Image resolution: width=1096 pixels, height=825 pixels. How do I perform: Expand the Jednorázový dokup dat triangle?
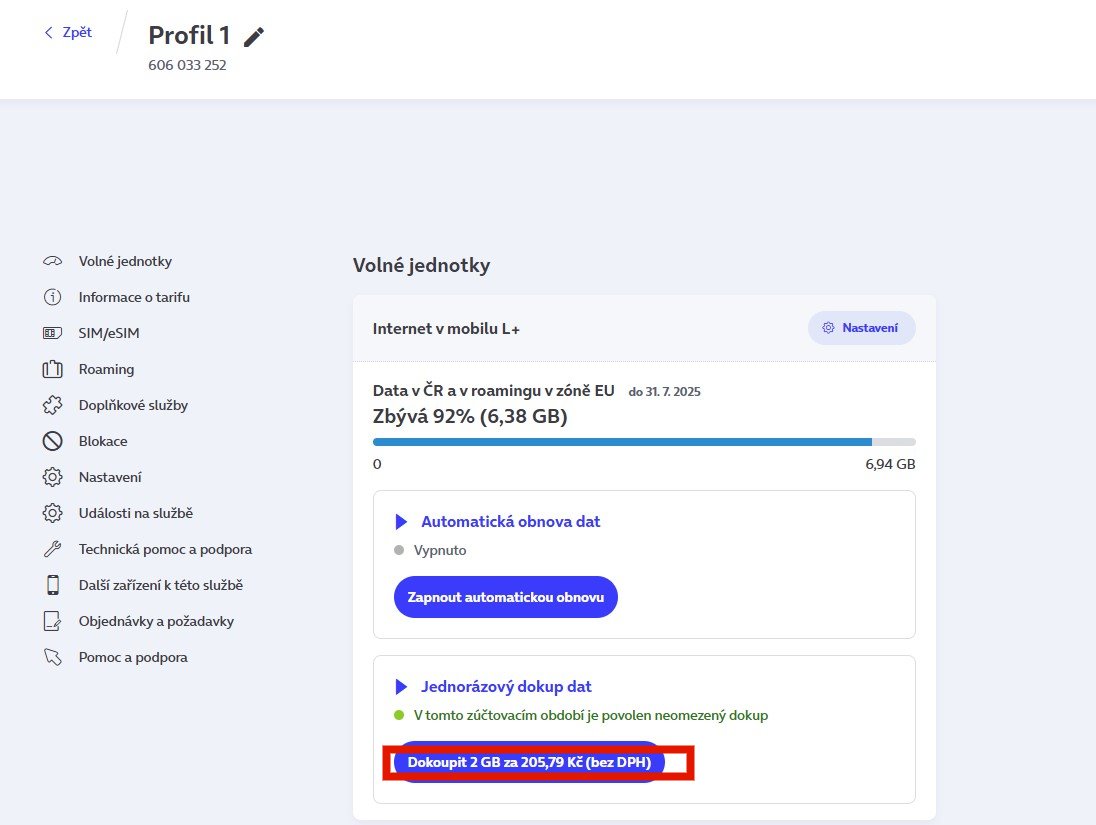point(402,687)
